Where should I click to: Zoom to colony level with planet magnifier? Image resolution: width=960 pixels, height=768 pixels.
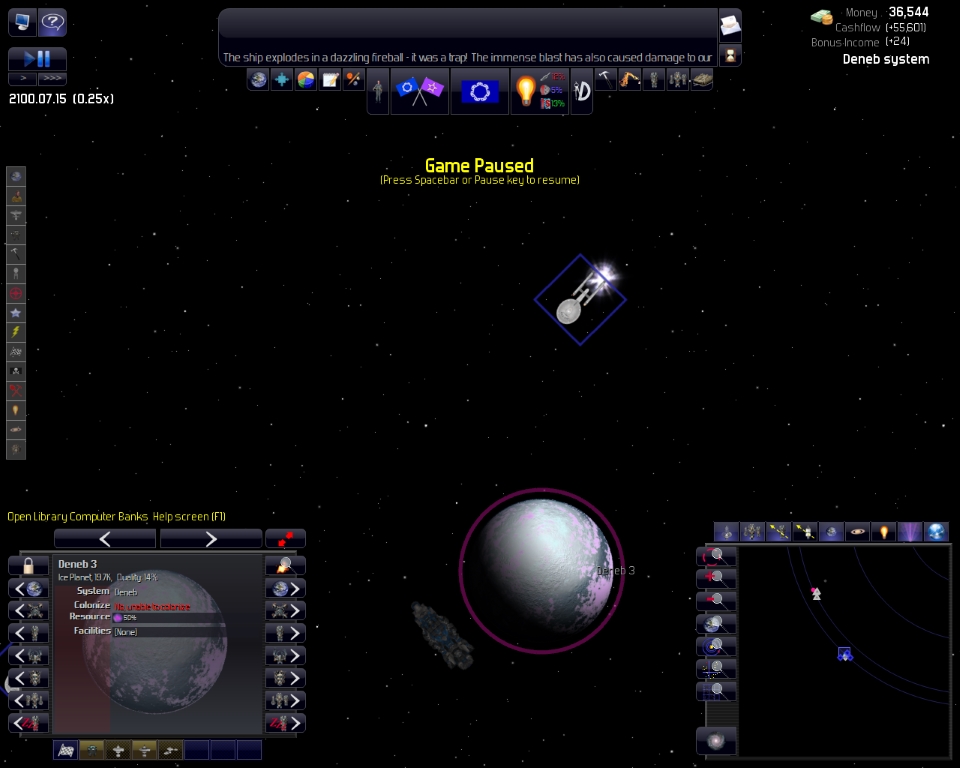click(715, 624)
